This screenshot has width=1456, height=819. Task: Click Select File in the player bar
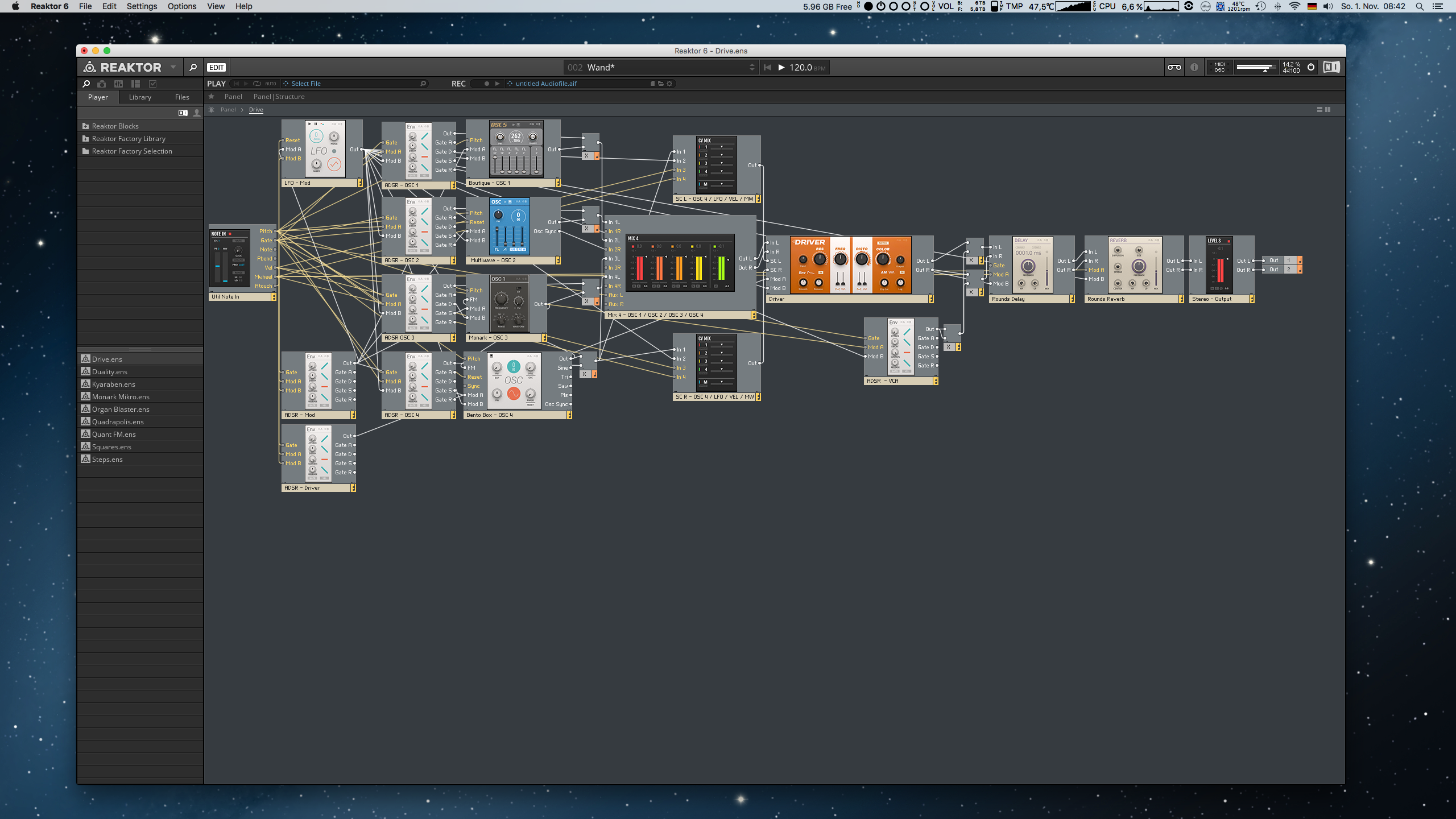click(x=306, y=84)
